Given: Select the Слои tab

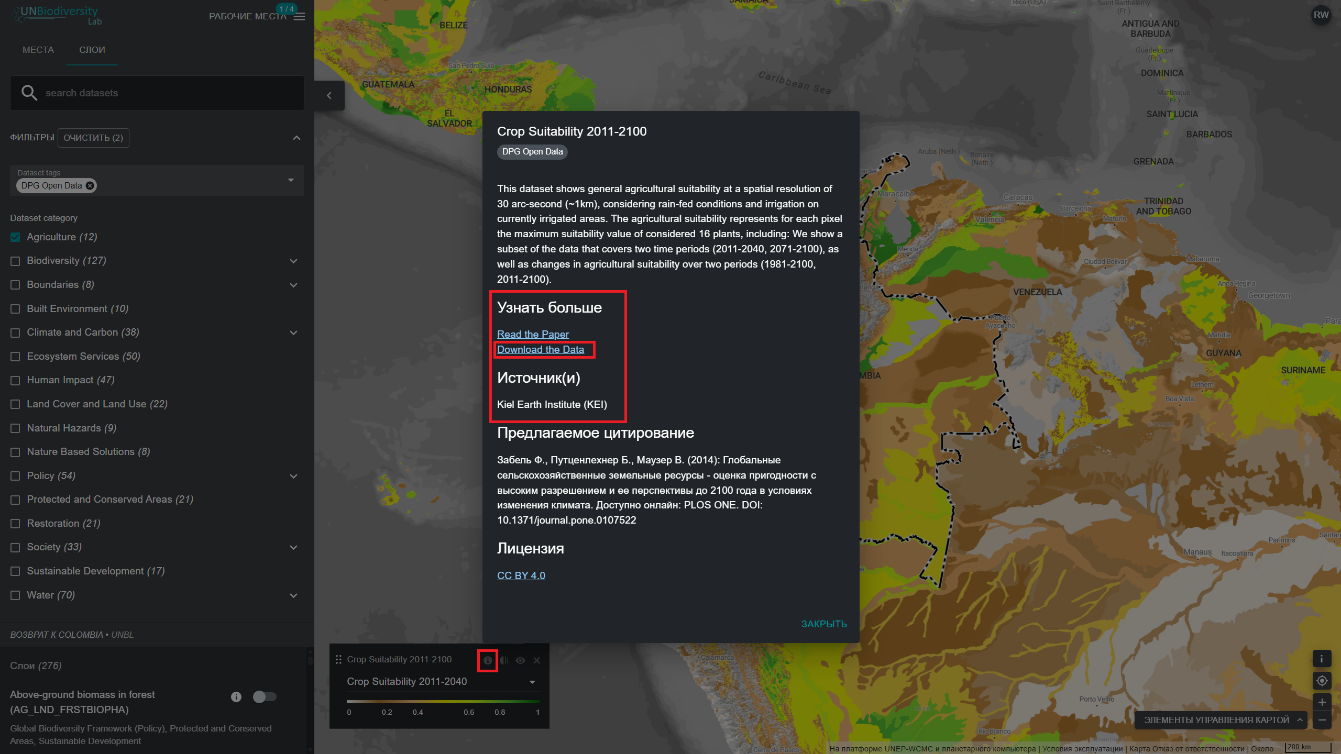Looking at the screenshot, I should [92, 50].
